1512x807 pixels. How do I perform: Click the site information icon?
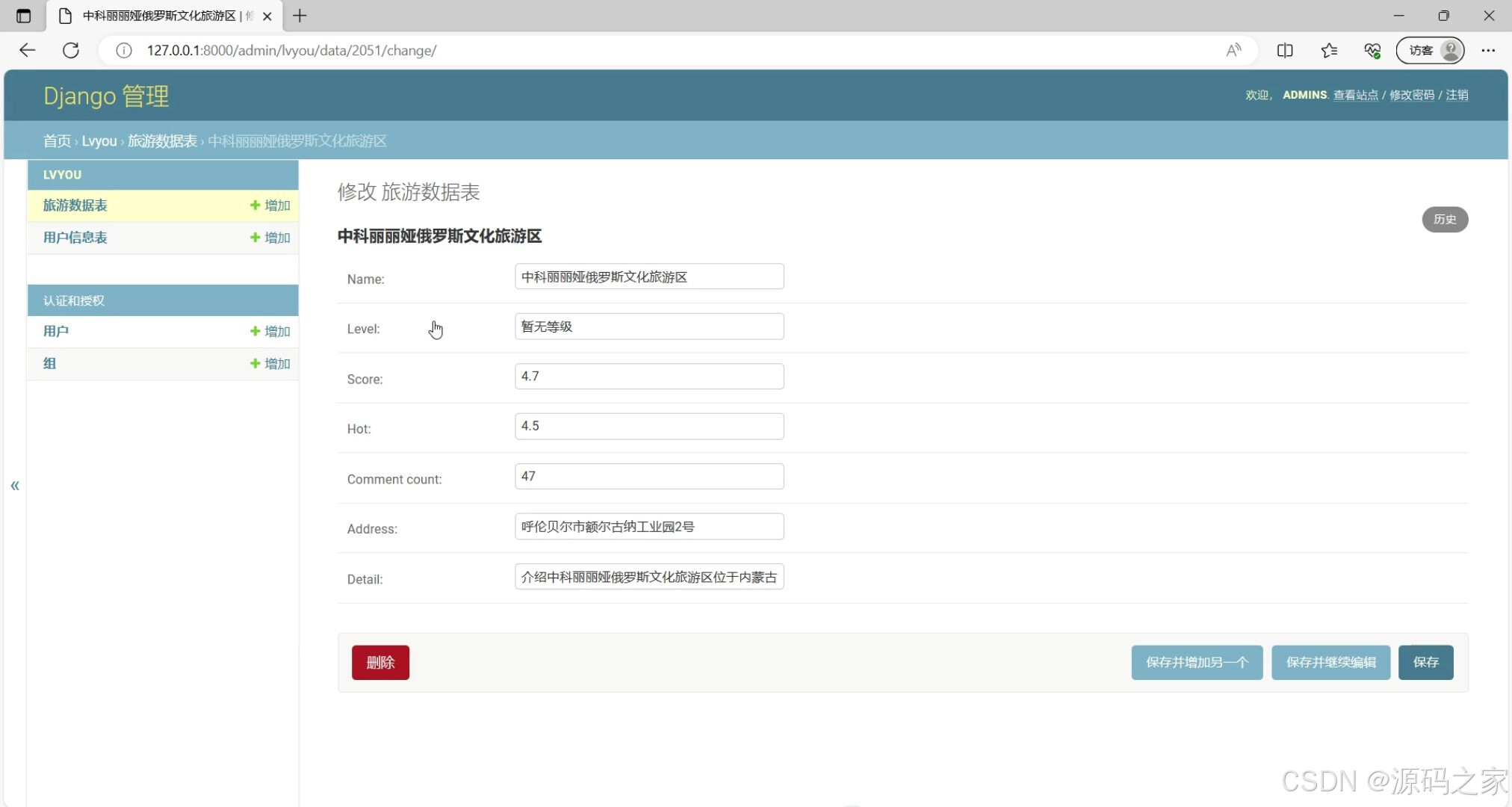click(124, 50)
